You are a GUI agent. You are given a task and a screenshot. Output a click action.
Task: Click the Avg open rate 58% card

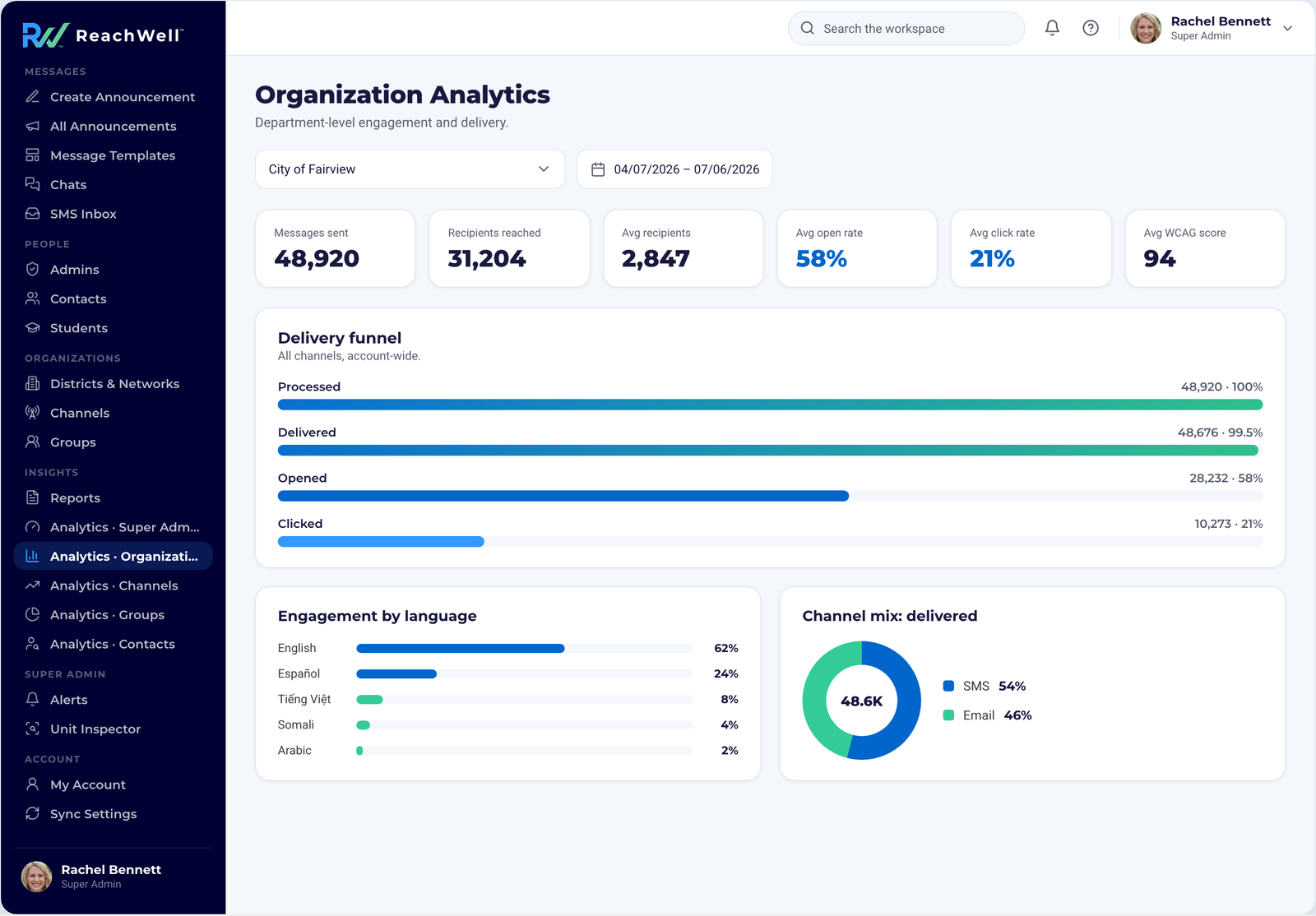[x=857, y=248]
